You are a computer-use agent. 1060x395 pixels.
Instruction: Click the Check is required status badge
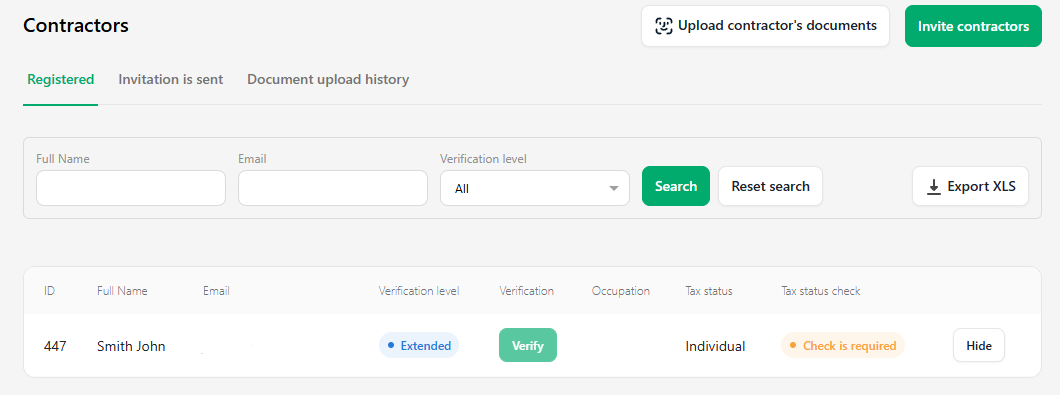coord(843,346)
